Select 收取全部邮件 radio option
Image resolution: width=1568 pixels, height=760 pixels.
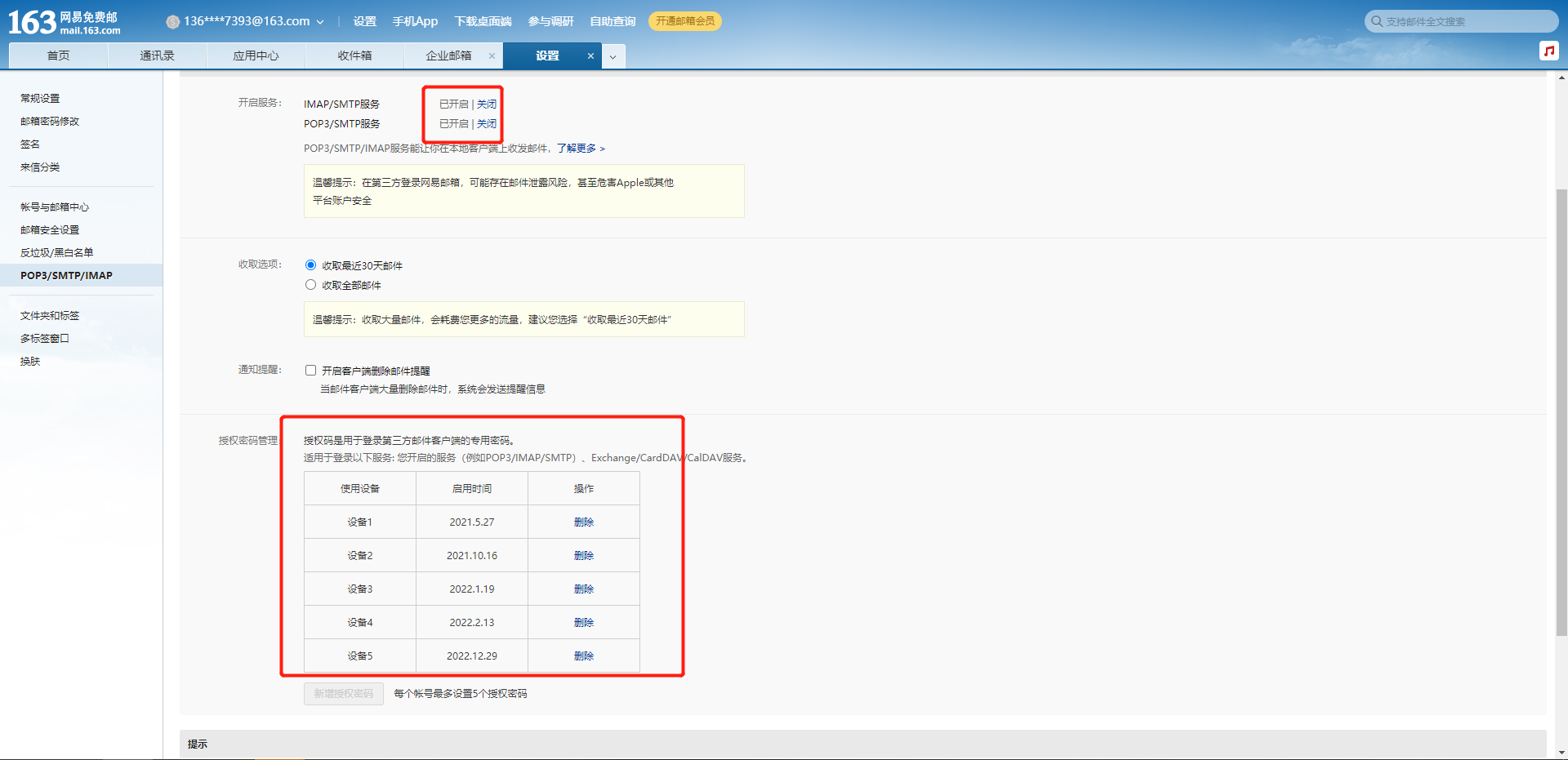click(x=310, y=285)
